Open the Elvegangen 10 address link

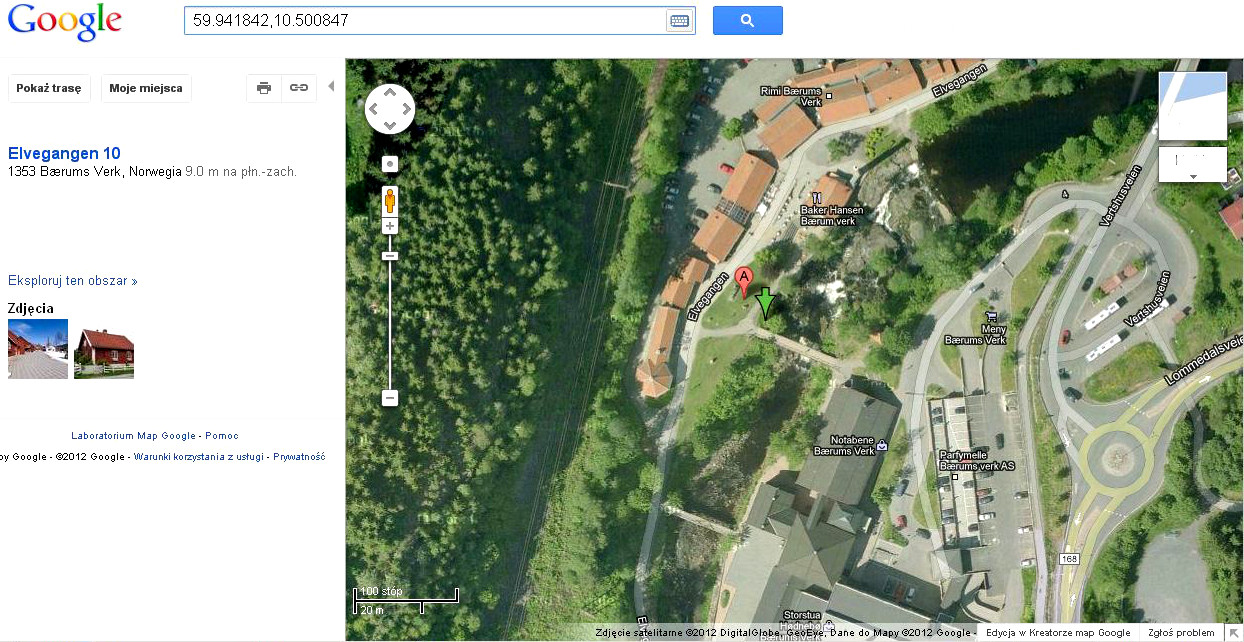click(64, 153)
